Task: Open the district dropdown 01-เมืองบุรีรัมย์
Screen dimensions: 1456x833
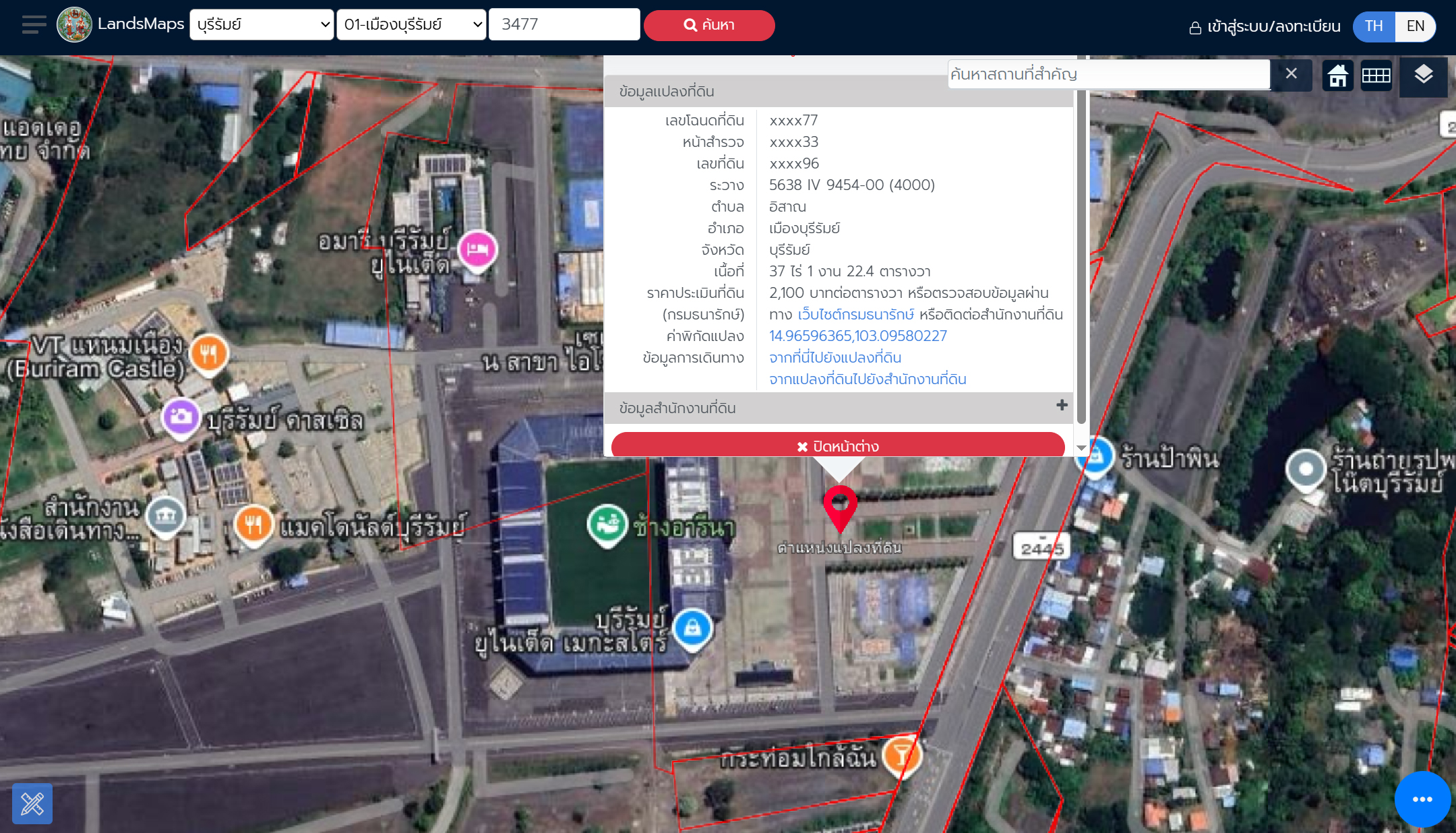Action: (x=411, y=25)
